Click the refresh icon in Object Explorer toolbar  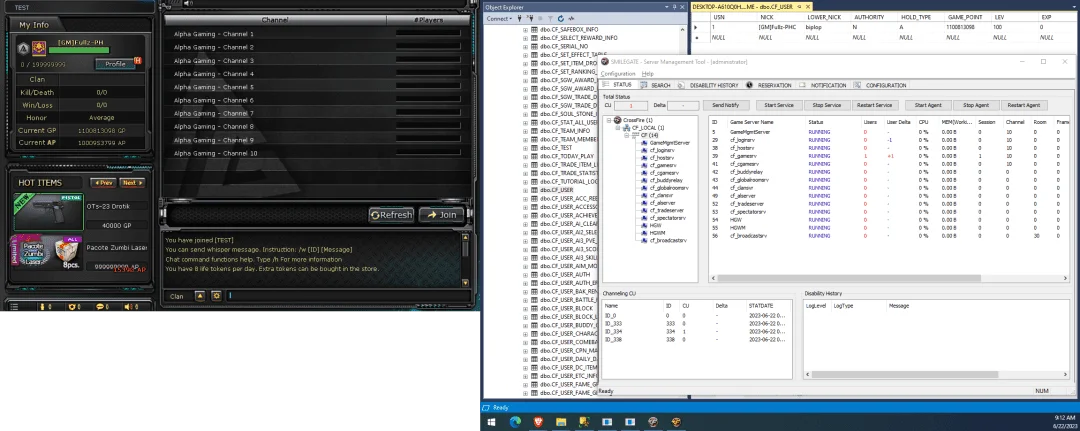click(x=561, y=19)
